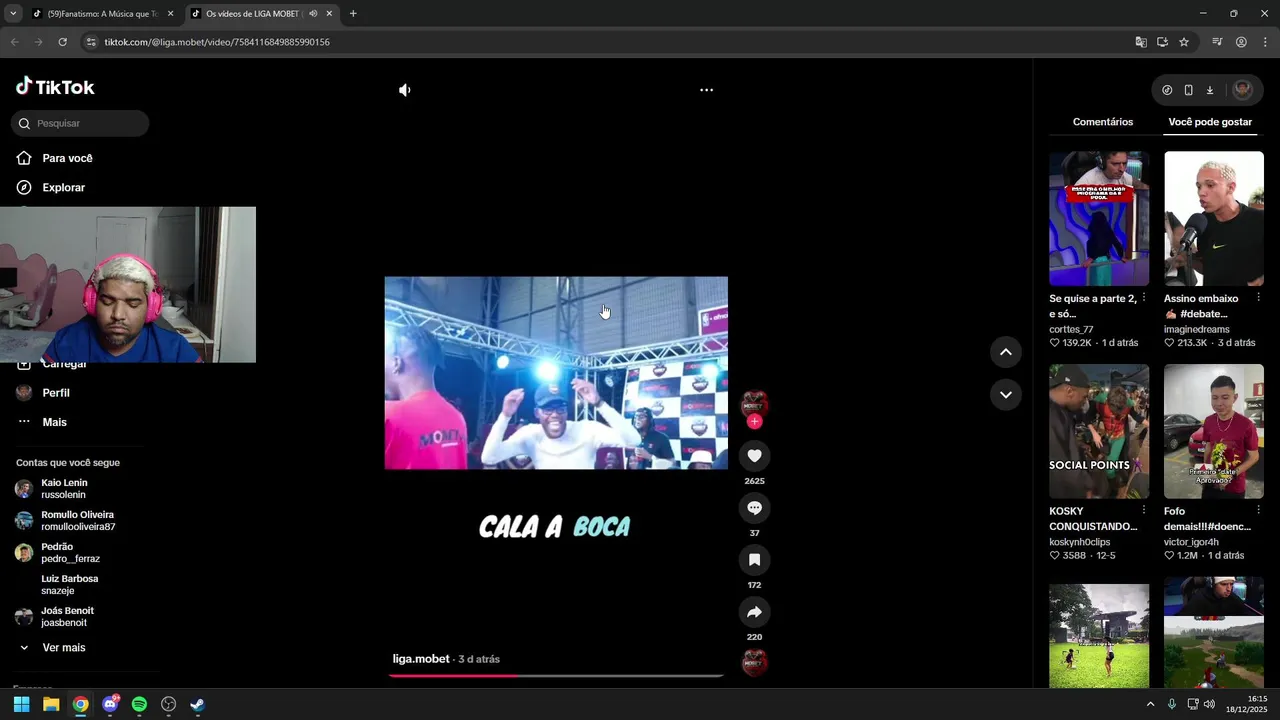Open Spotify from the taskbar
This screenshot has height=720, width=1280.
click(139, 704)
